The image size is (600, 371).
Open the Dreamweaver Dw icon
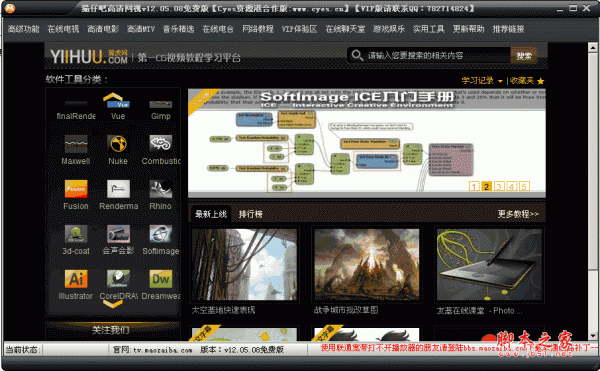161,279
